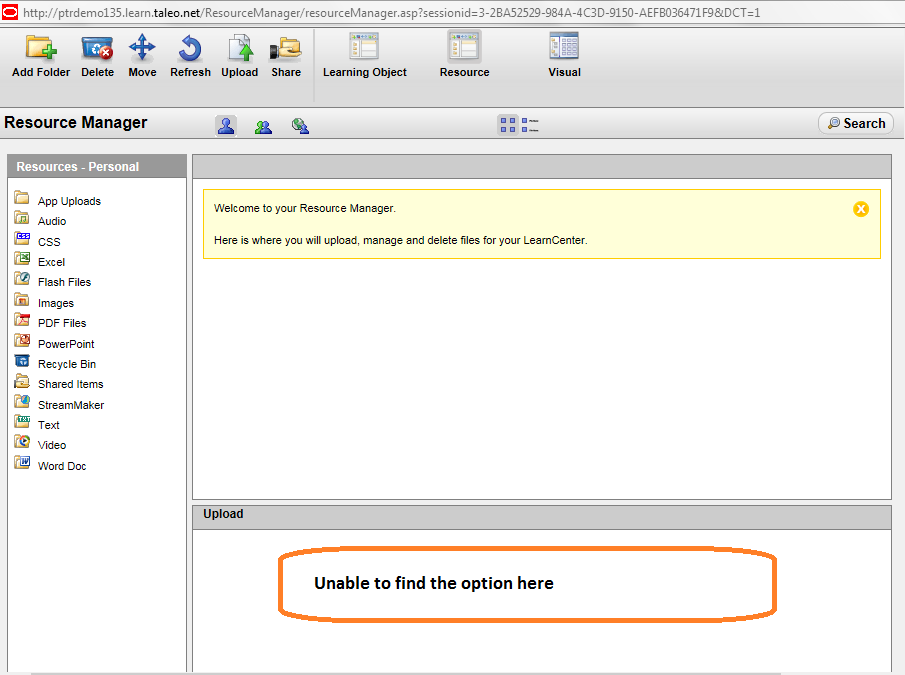
Task: Open the PDF Files folder icon
Action: point(22,320)
